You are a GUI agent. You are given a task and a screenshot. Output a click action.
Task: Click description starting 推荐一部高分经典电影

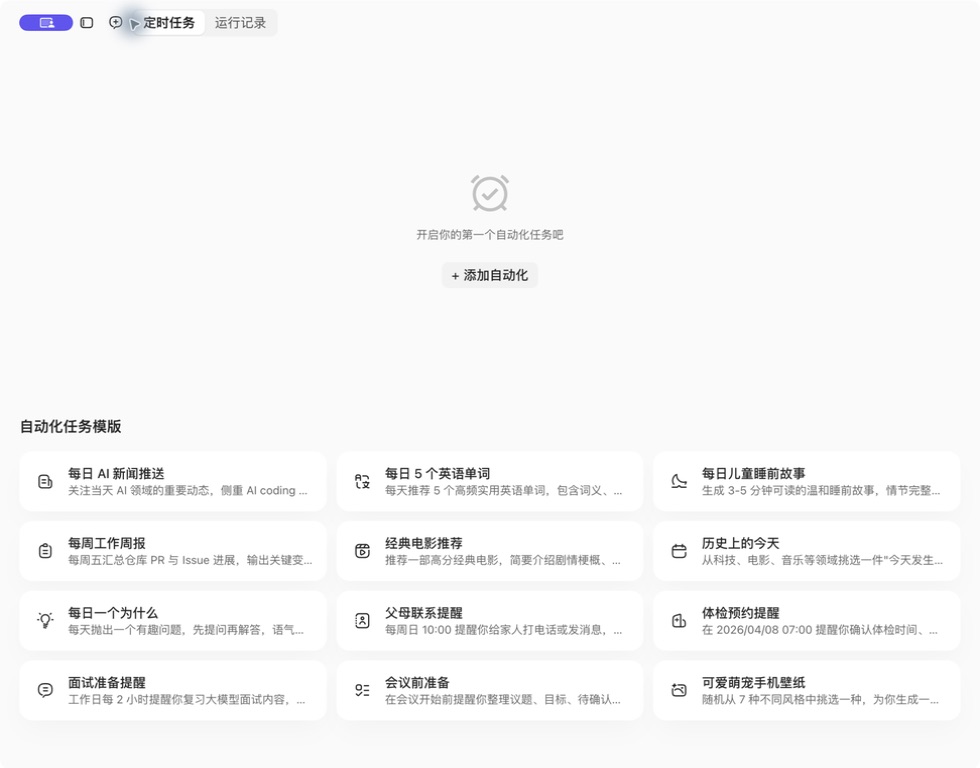pos(502,560)
